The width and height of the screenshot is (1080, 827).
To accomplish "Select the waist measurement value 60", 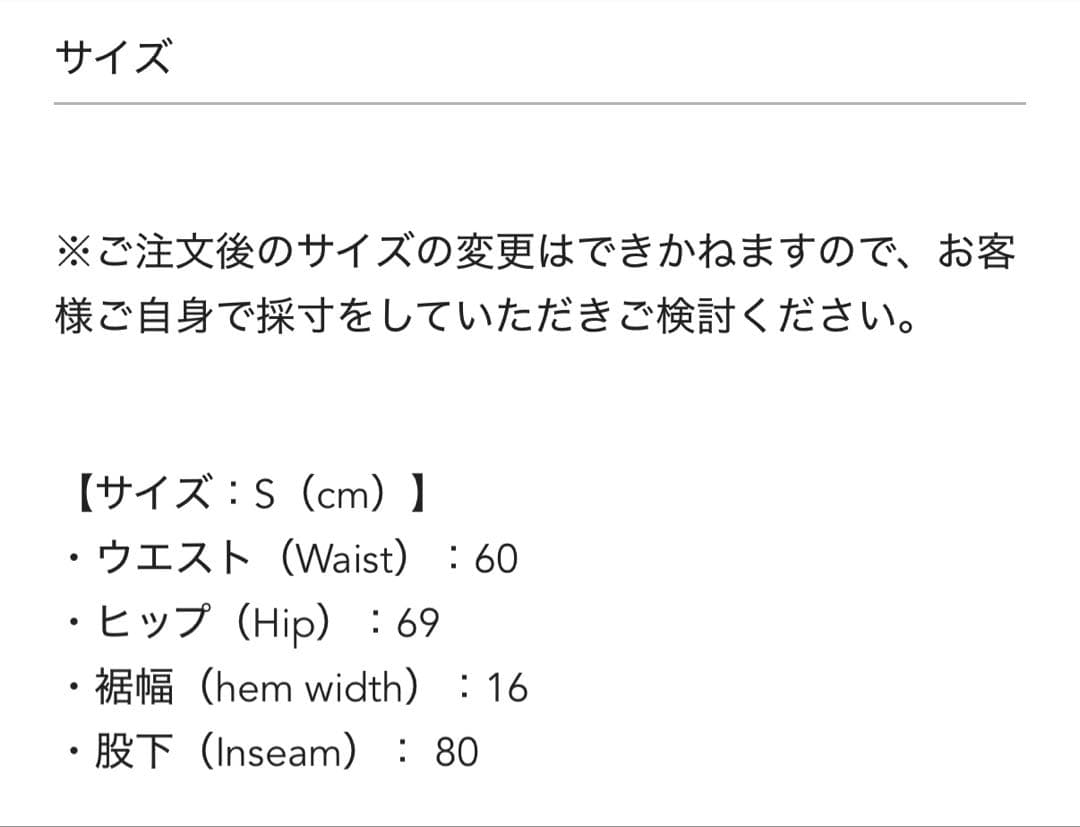I will (496, 559).
